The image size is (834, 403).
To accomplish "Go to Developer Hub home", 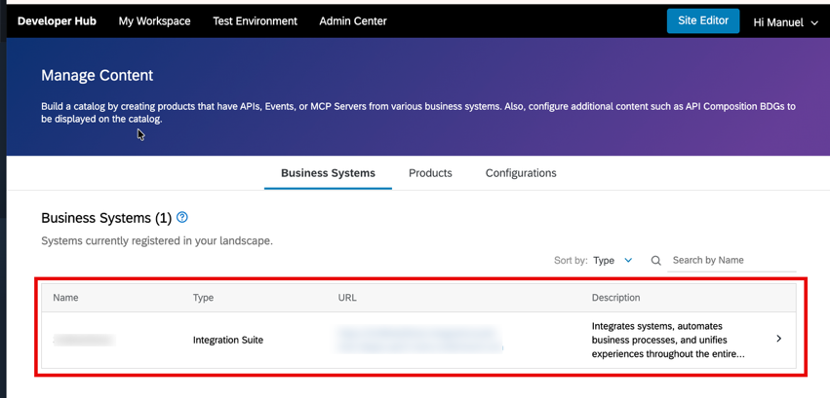I will tap(57, 21).
